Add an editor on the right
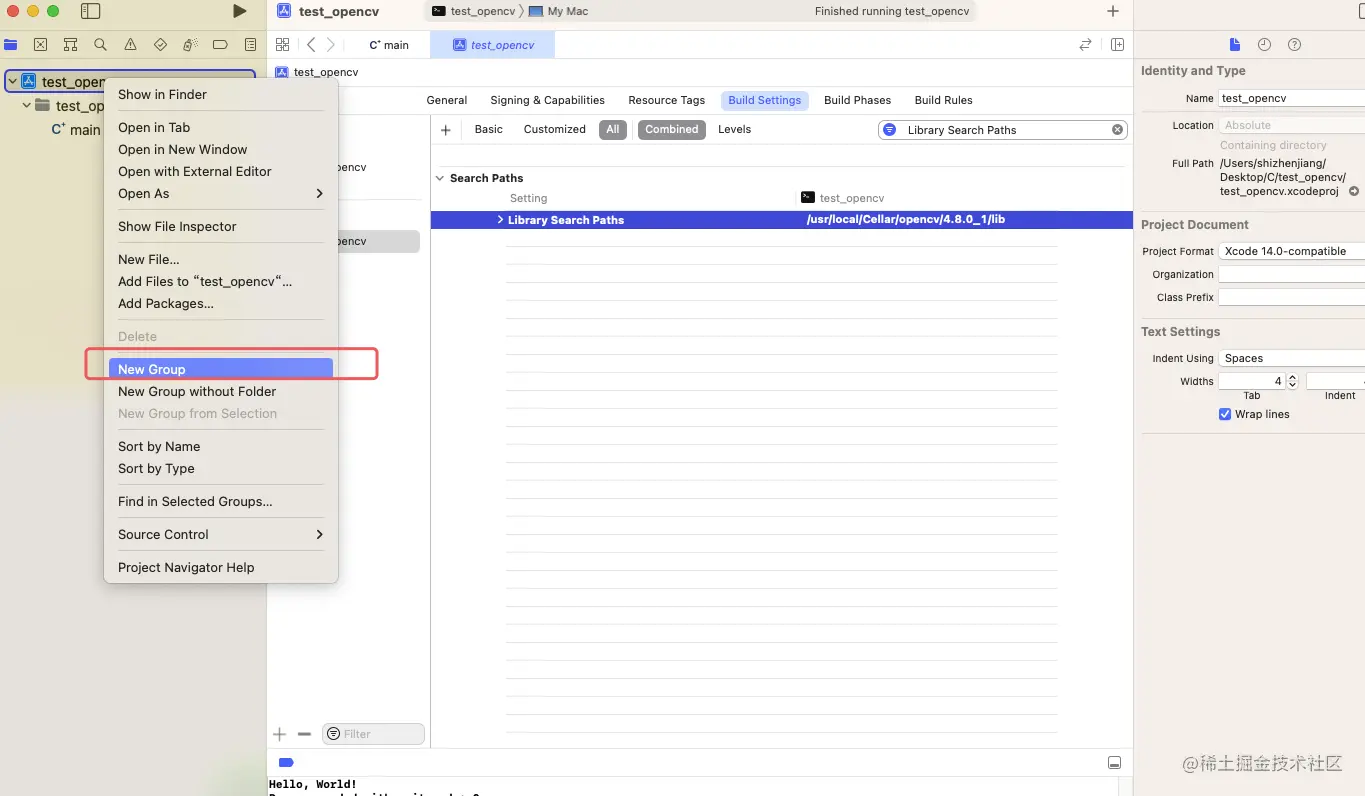The image size is (1365, 796). [1117, 44]
